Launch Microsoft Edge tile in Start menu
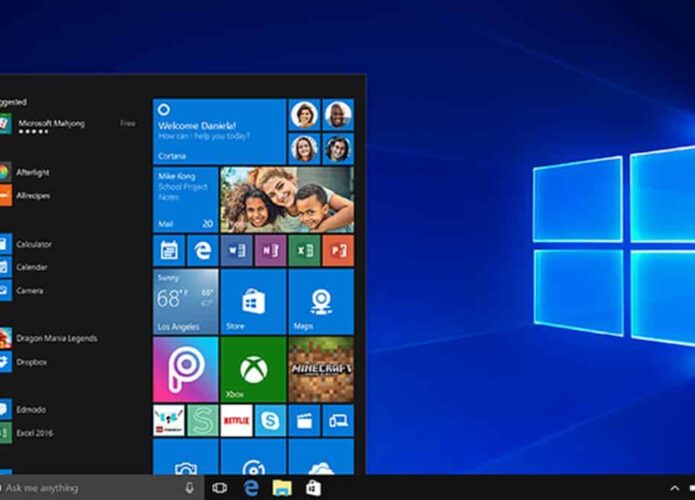 tap(203, 250)
